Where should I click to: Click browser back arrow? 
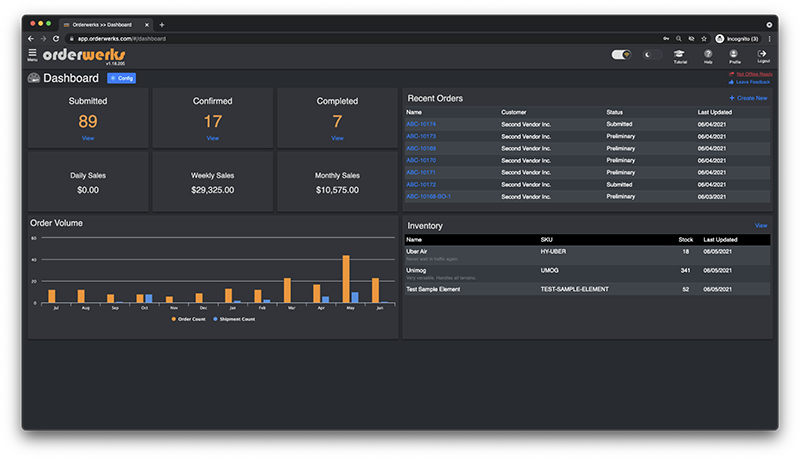31,39
